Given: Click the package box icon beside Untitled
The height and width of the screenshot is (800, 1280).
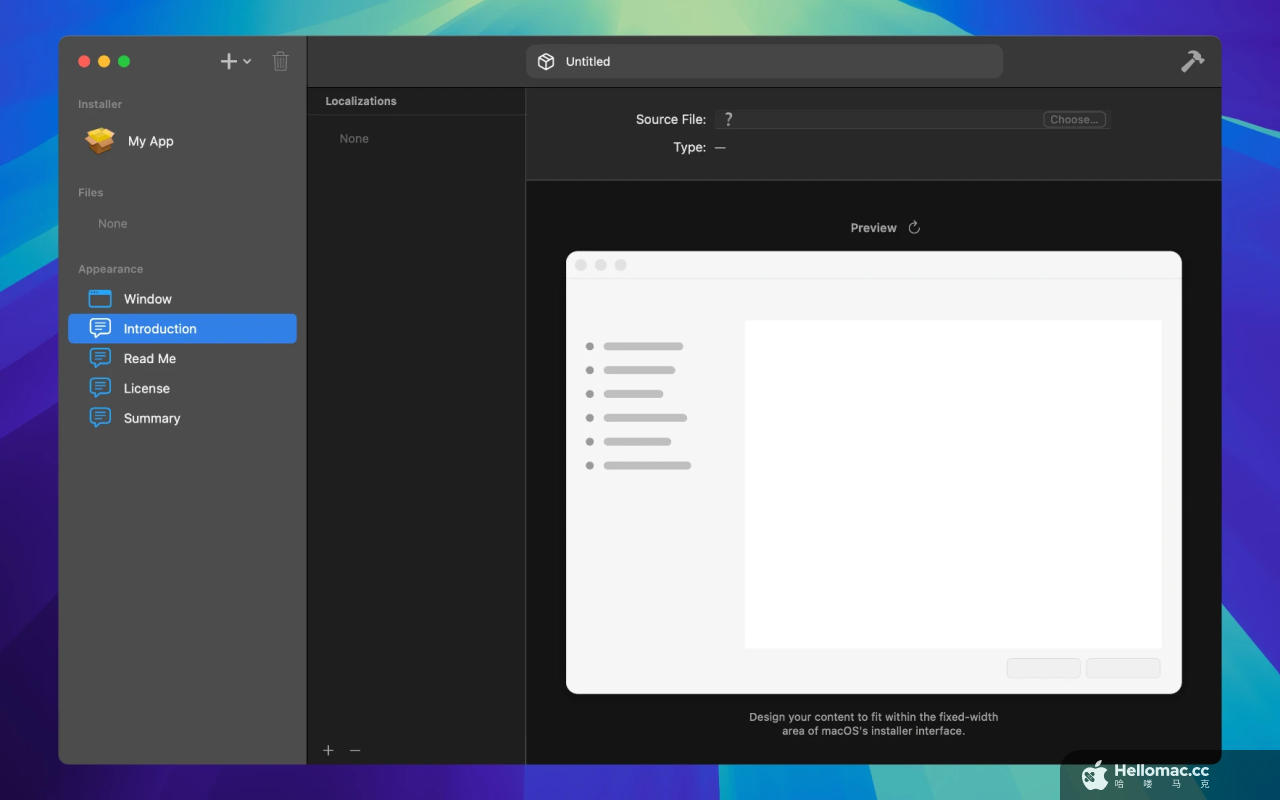Looking at the screenshot, I should pyautogui.click(x=546, y=61).
